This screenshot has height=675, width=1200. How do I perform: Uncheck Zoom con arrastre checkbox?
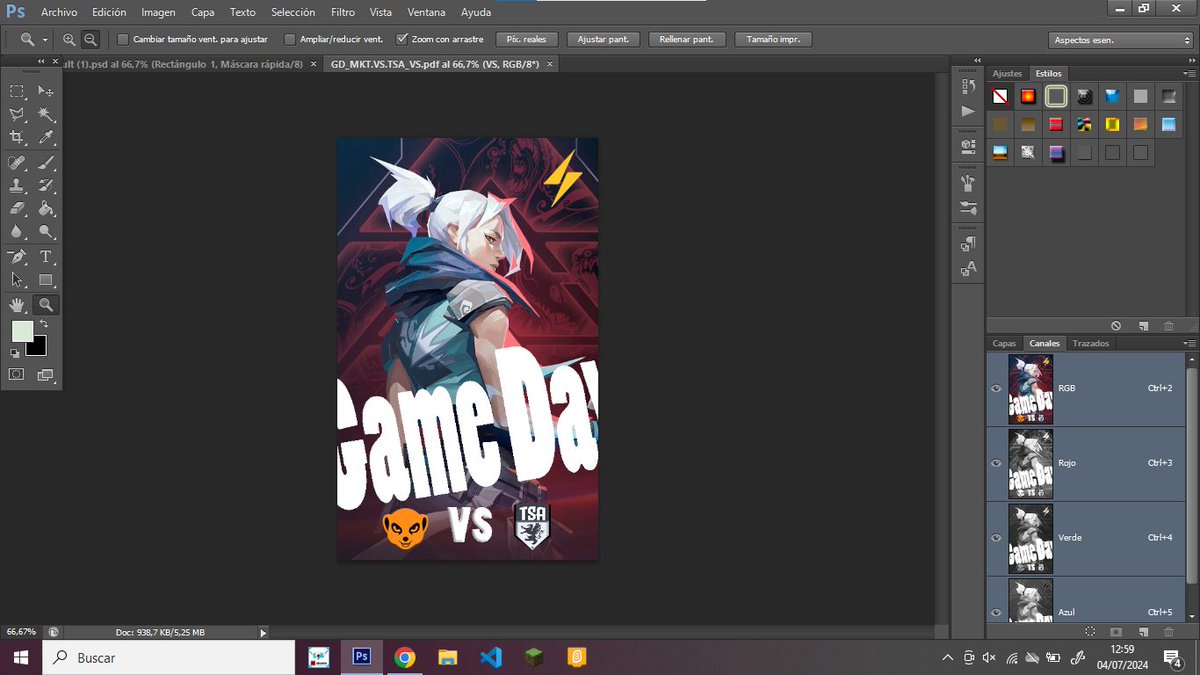coord(402,40)
